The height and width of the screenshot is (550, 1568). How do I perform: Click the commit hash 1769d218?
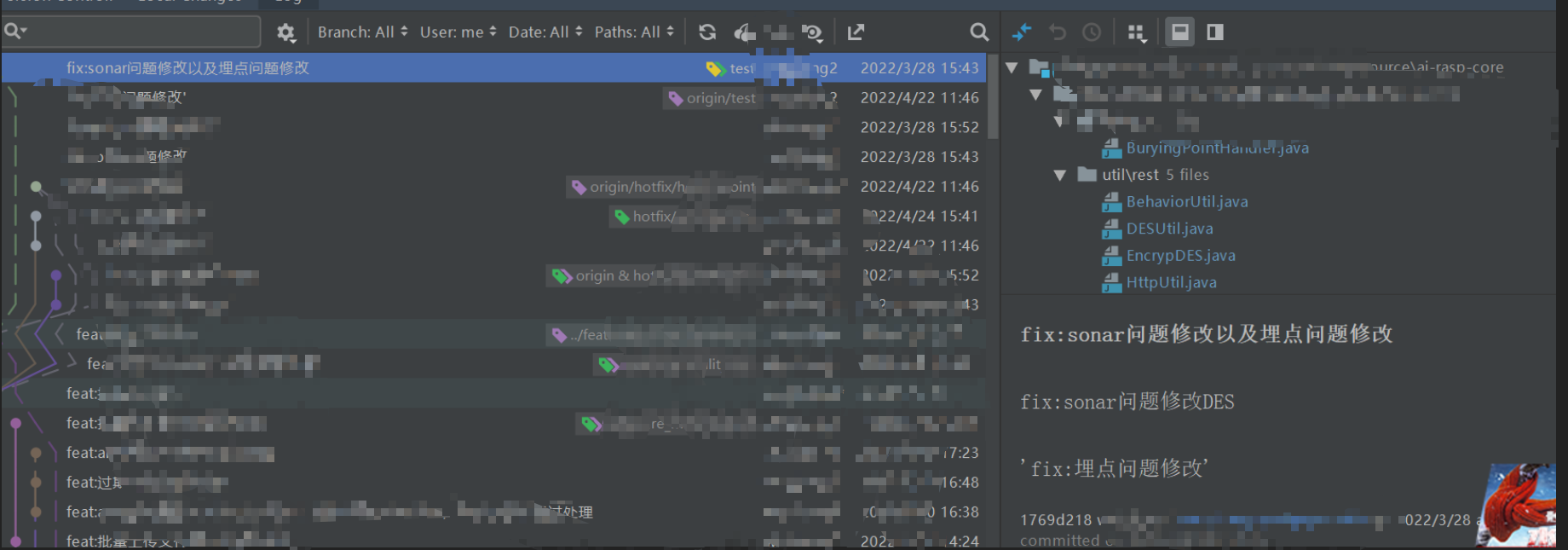1055,520
